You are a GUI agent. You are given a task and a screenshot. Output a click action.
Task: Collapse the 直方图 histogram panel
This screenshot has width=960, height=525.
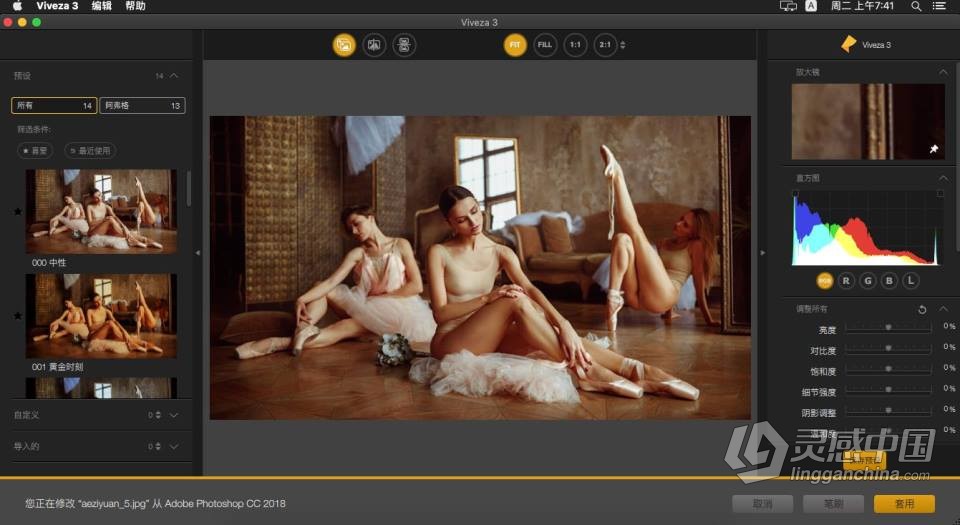coord(943,178)
